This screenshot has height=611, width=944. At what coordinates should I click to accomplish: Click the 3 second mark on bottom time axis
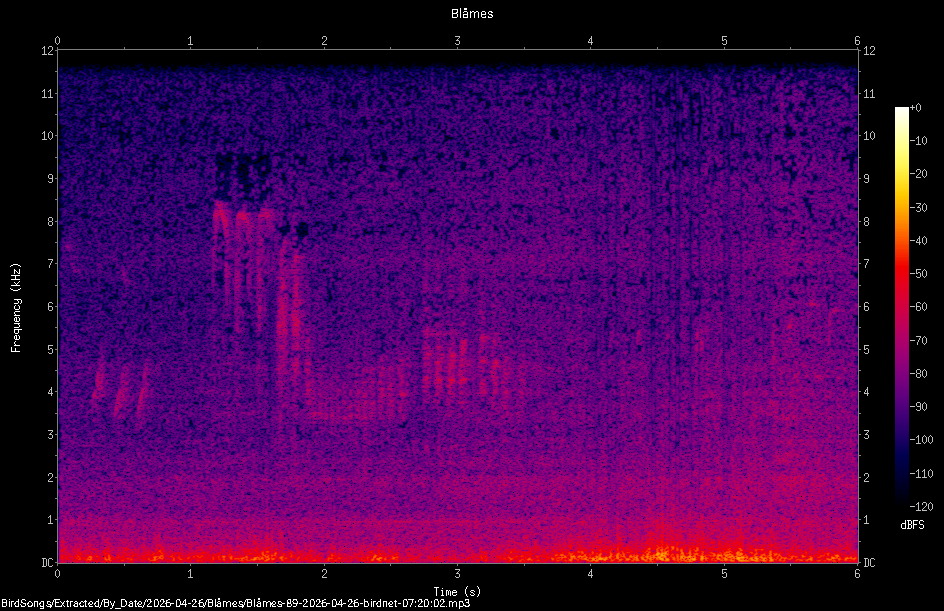coord(458,574)
